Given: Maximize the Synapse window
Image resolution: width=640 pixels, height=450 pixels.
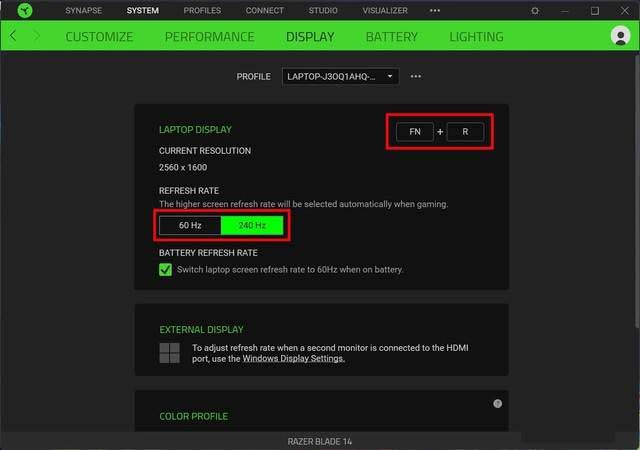Looking at the screenshot, I should 595,11.
